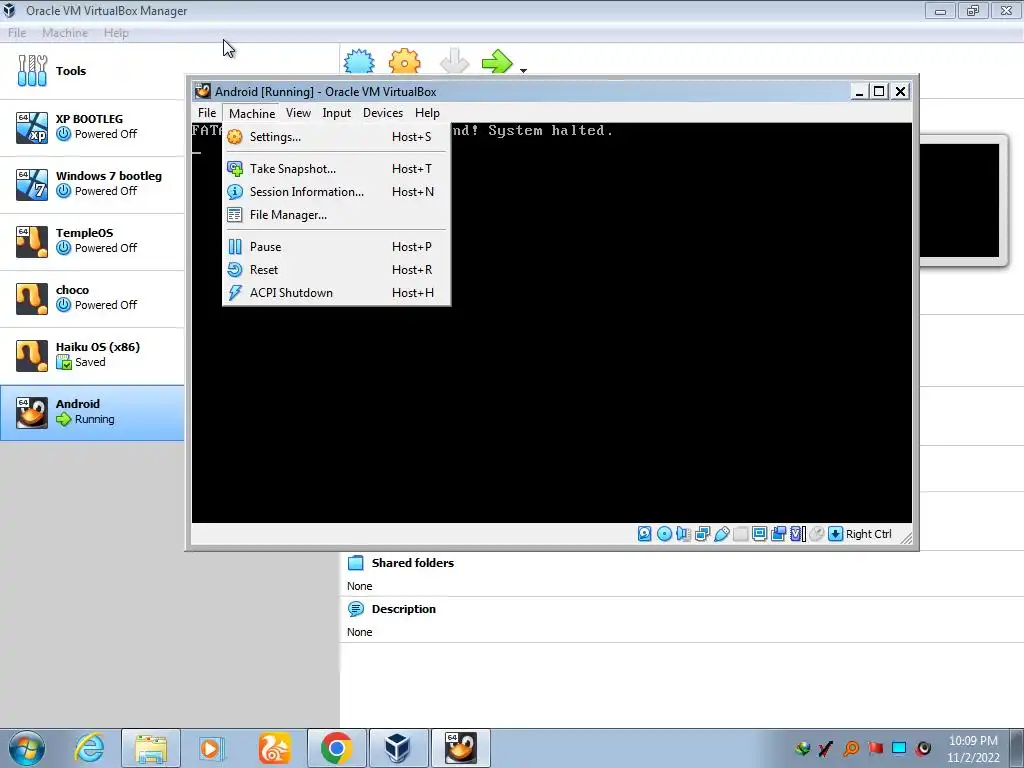Open Windows Explorer from the taskbar
The width and height of the screenshot is (1024, 768).
(151, 748)
